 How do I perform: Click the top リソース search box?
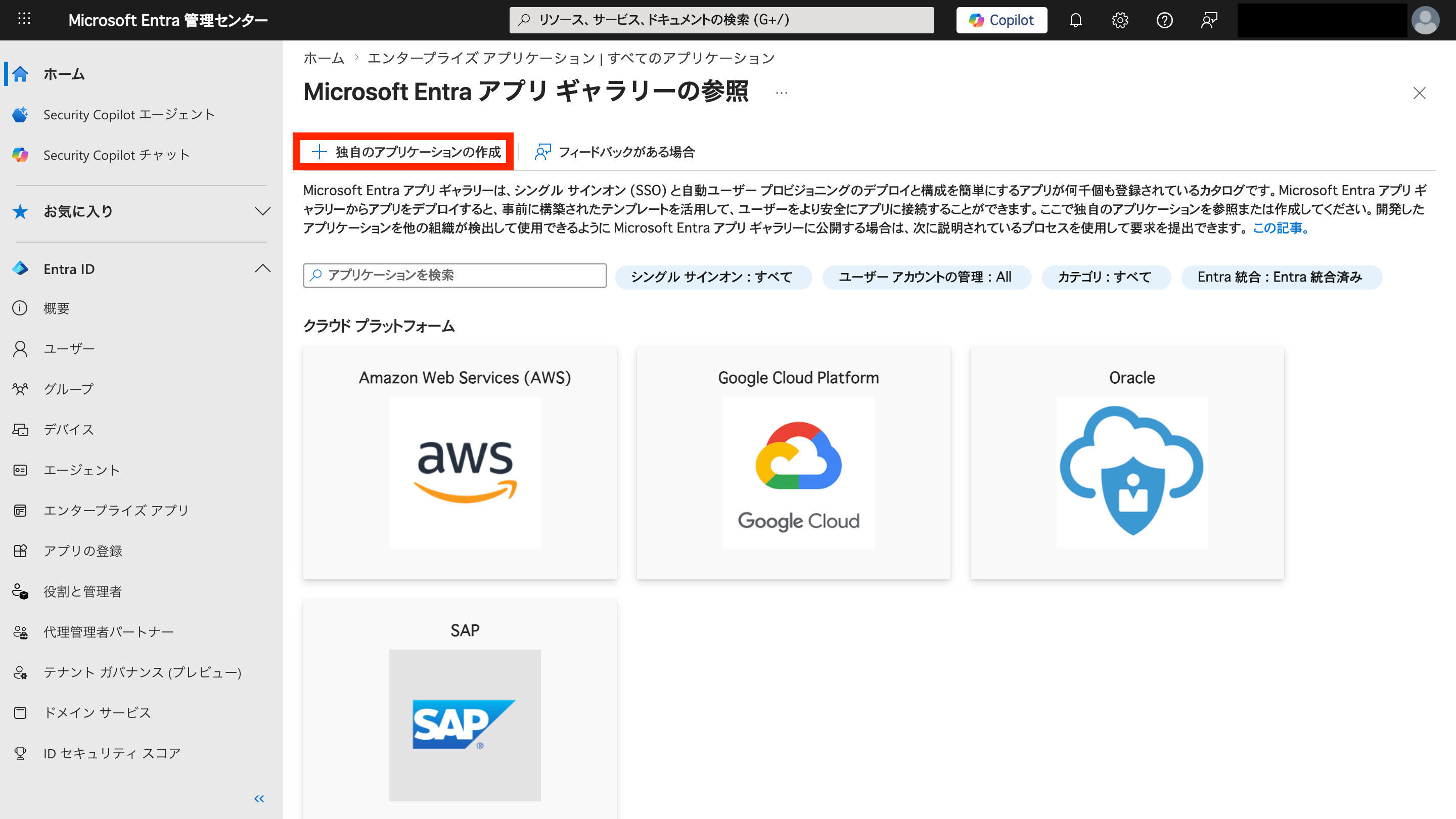[x=721, y=20]
